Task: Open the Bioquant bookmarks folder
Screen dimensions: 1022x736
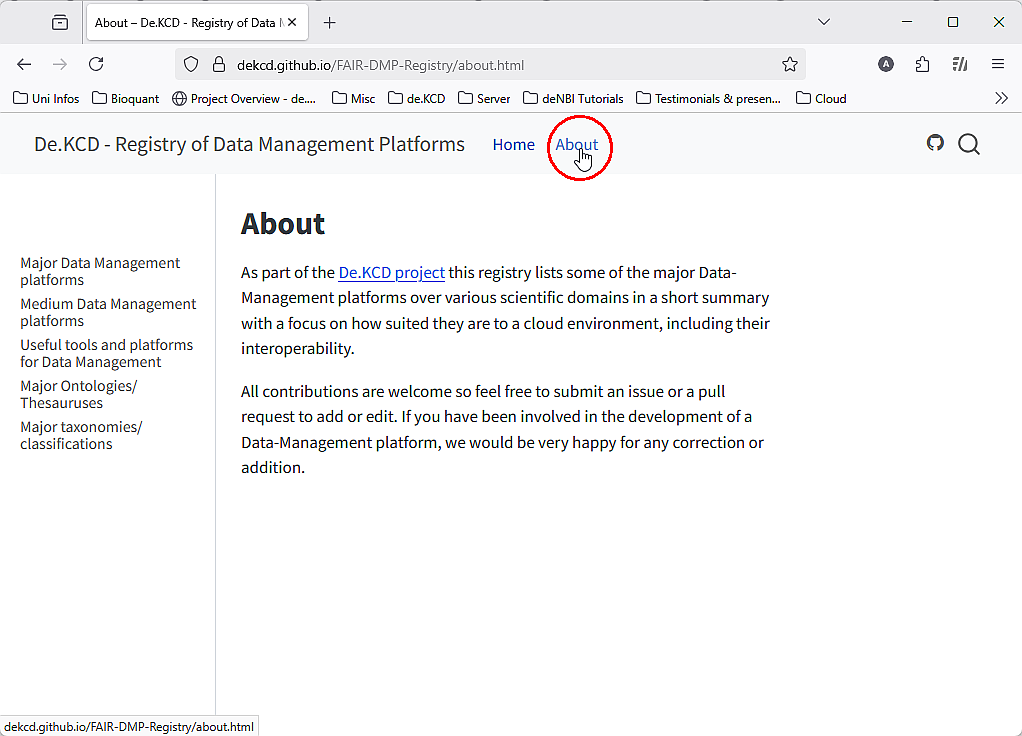Action: 126,98
